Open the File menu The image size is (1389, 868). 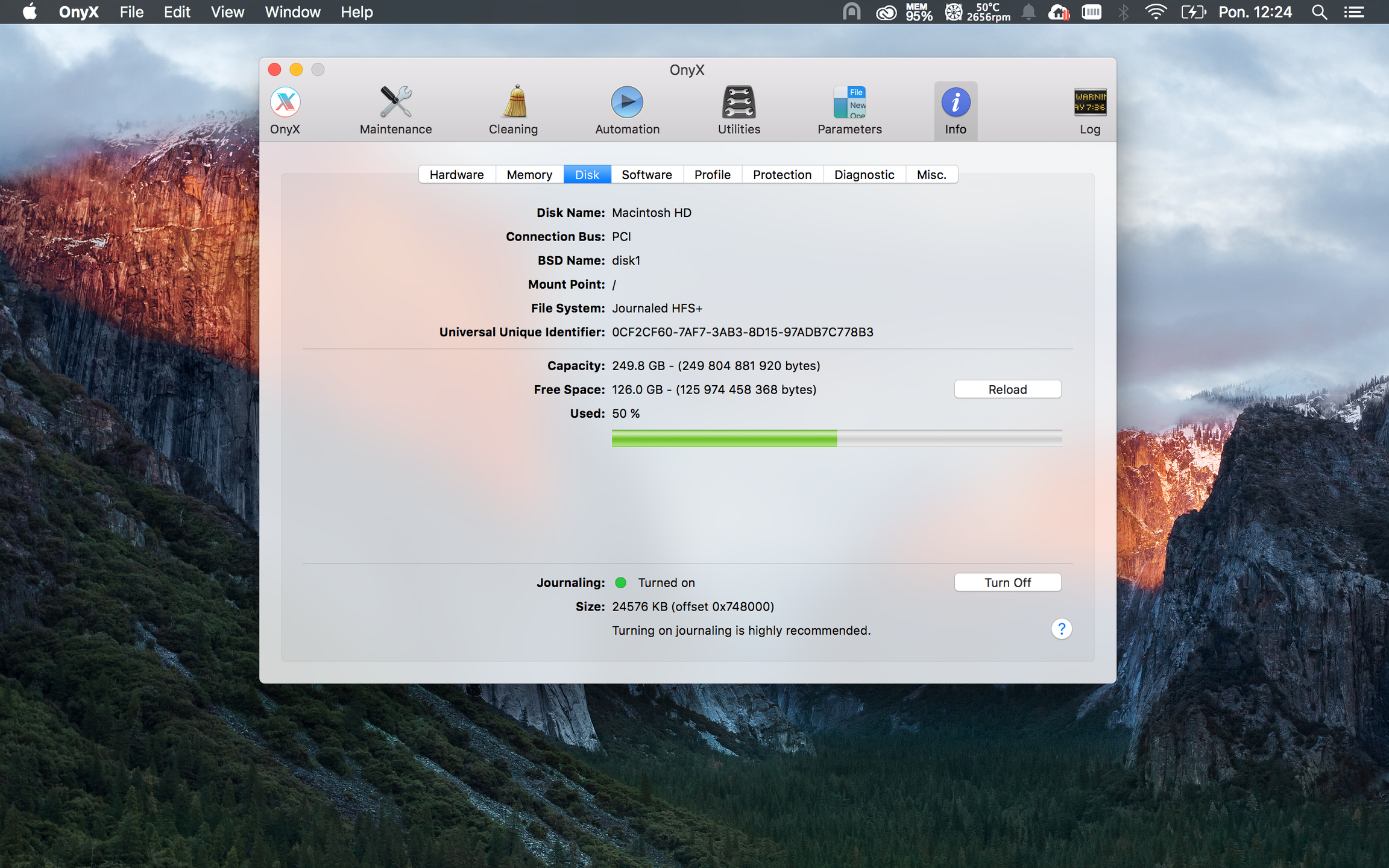131,12
